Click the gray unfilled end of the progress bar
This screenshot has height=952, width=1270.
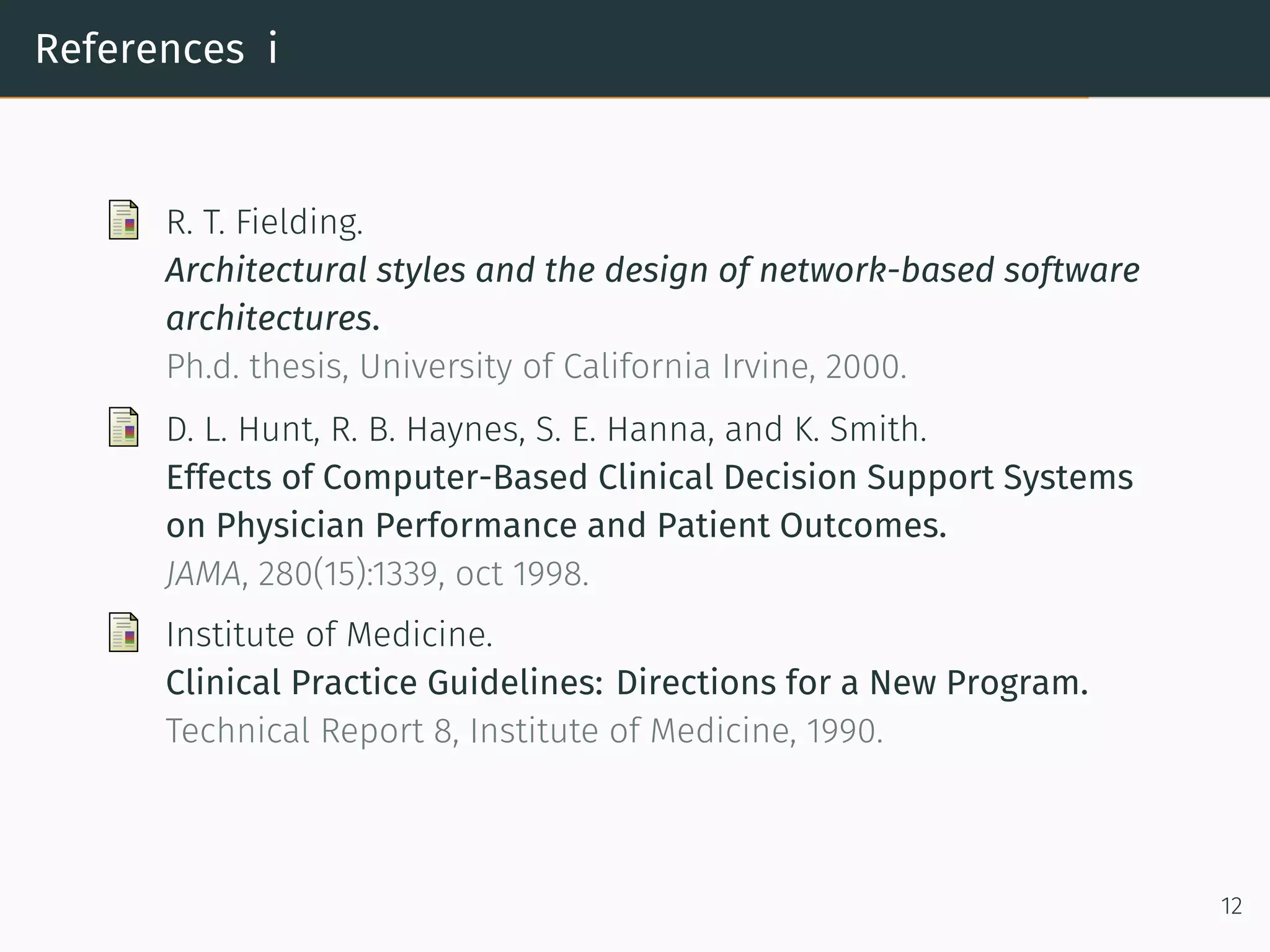pos(1179,97)
